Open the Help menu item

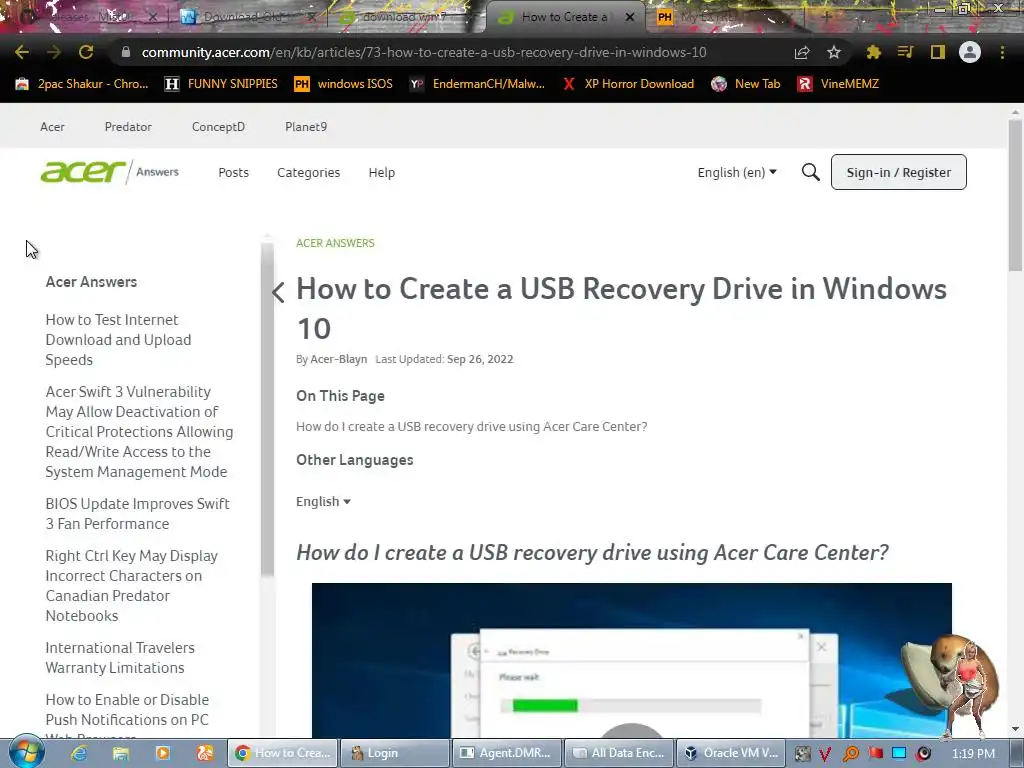381,172
